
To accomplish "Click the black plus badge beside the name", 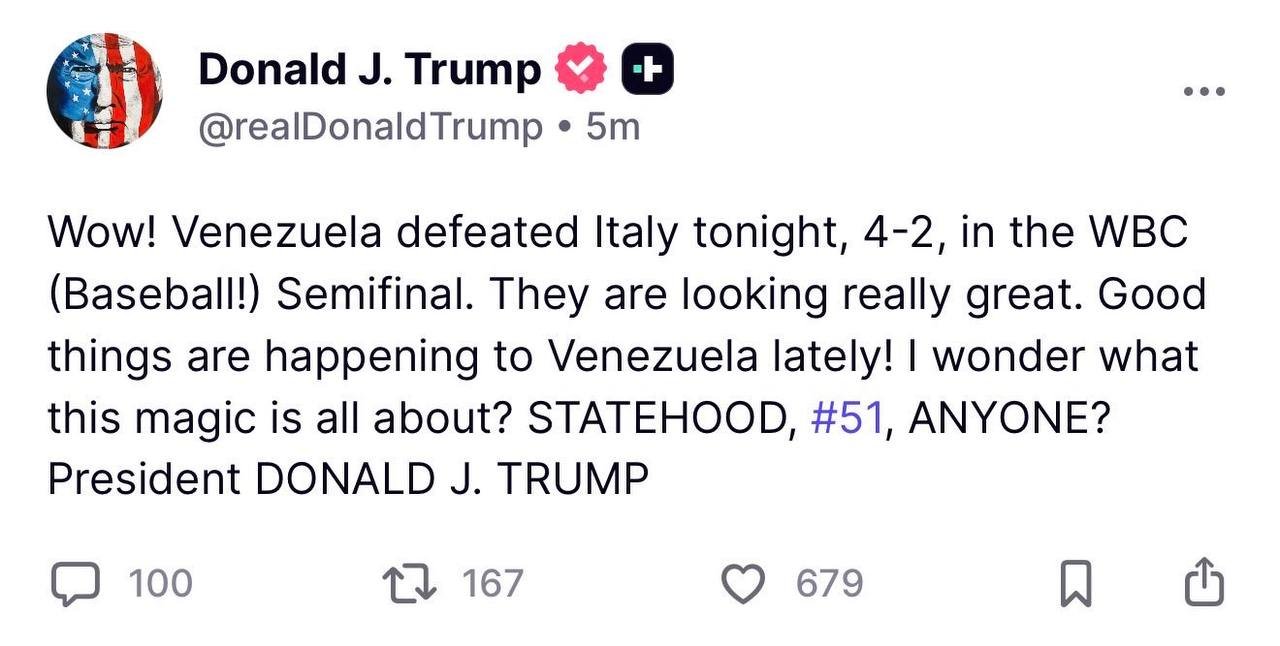I will pos(648,69).
